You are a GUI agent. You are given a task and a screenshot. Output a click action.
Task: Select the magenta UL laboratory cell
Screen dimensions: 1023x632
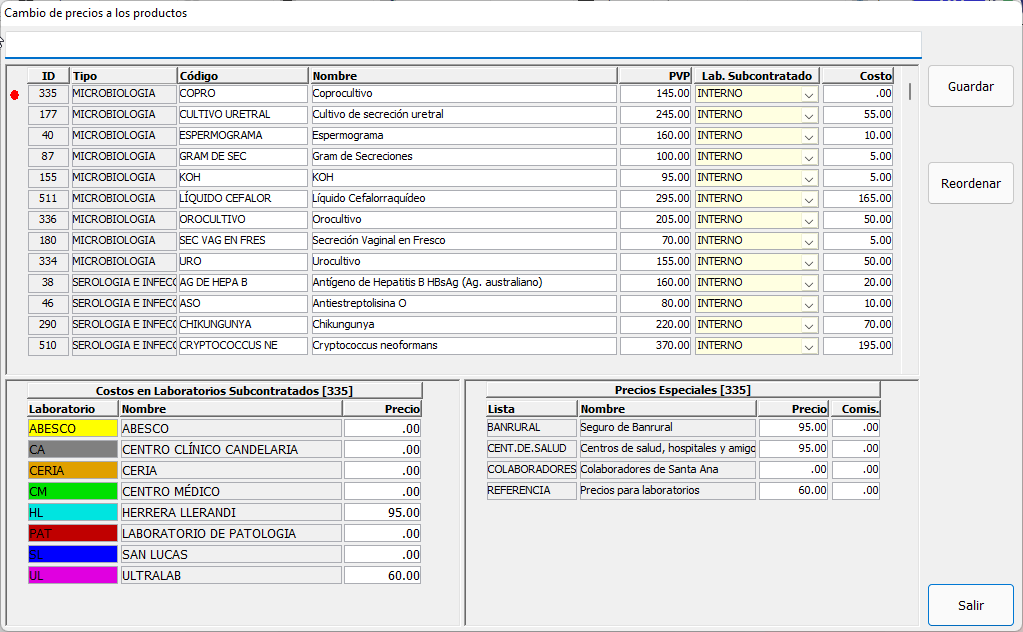[72, 575]
